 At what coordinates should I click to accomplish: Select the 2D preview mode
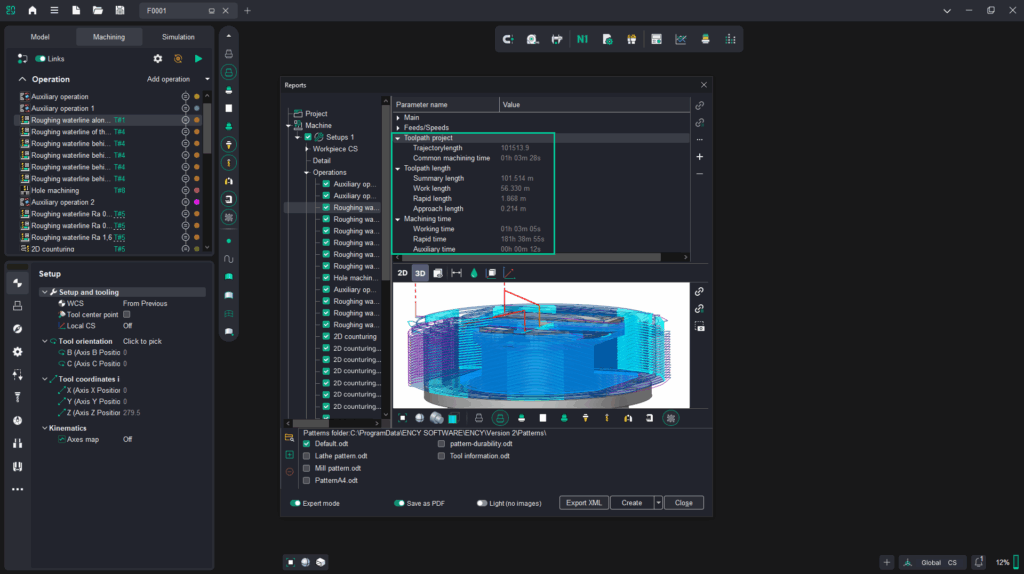pyautogui.click(x=402, y=273)
